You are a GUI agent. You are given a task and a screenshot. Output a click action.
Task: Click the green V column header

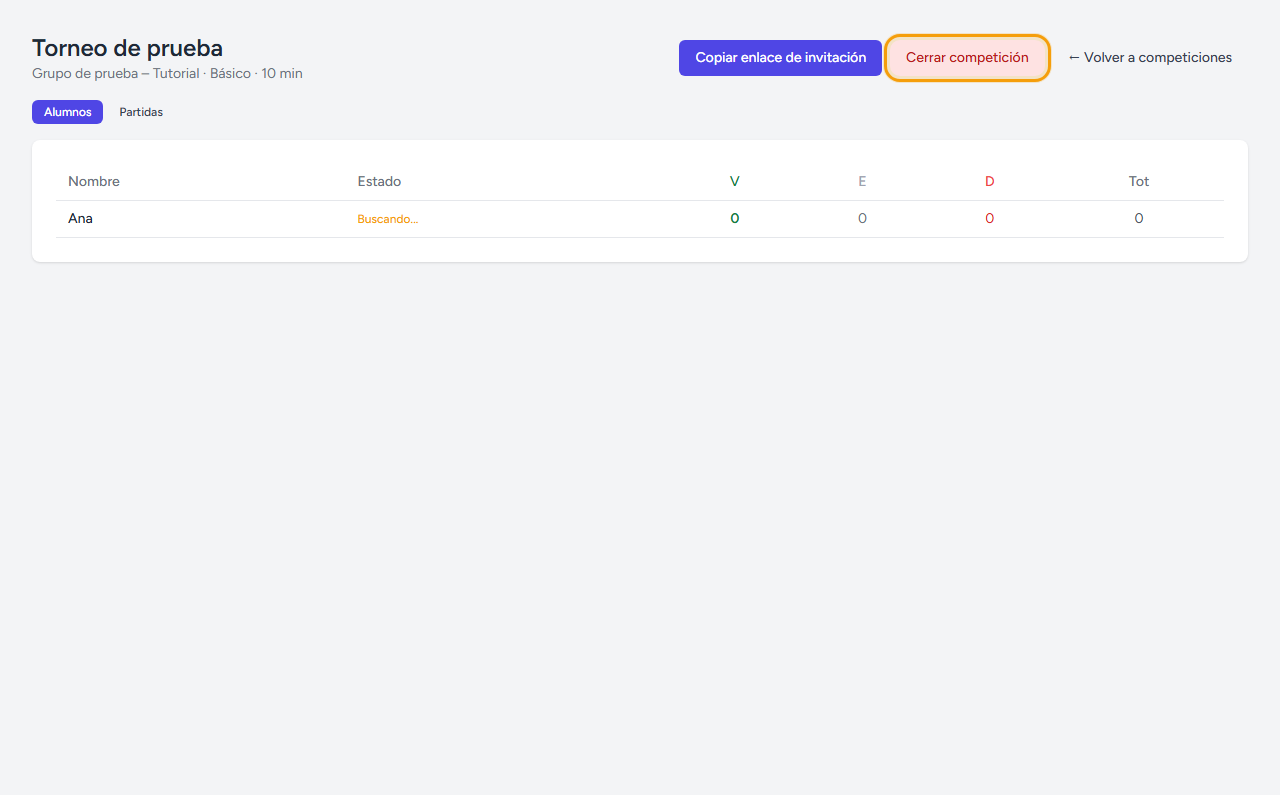(x=735, y=181)
